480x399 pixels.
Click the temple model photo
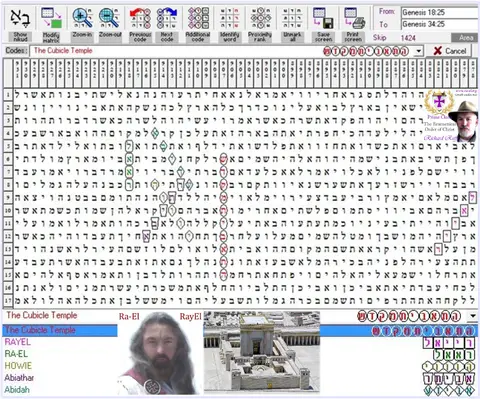(262, 352)
